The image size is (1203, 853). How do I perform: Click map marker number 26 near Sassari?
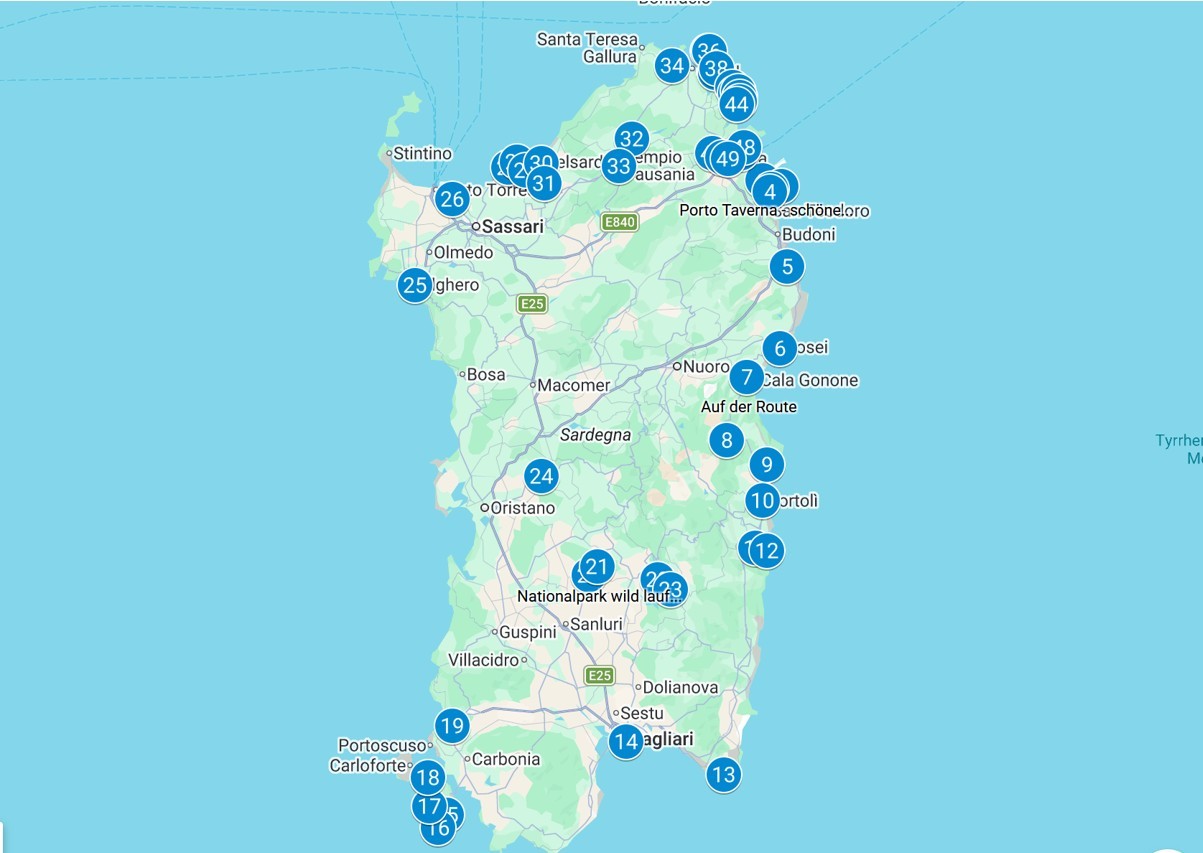coord(452,199)
